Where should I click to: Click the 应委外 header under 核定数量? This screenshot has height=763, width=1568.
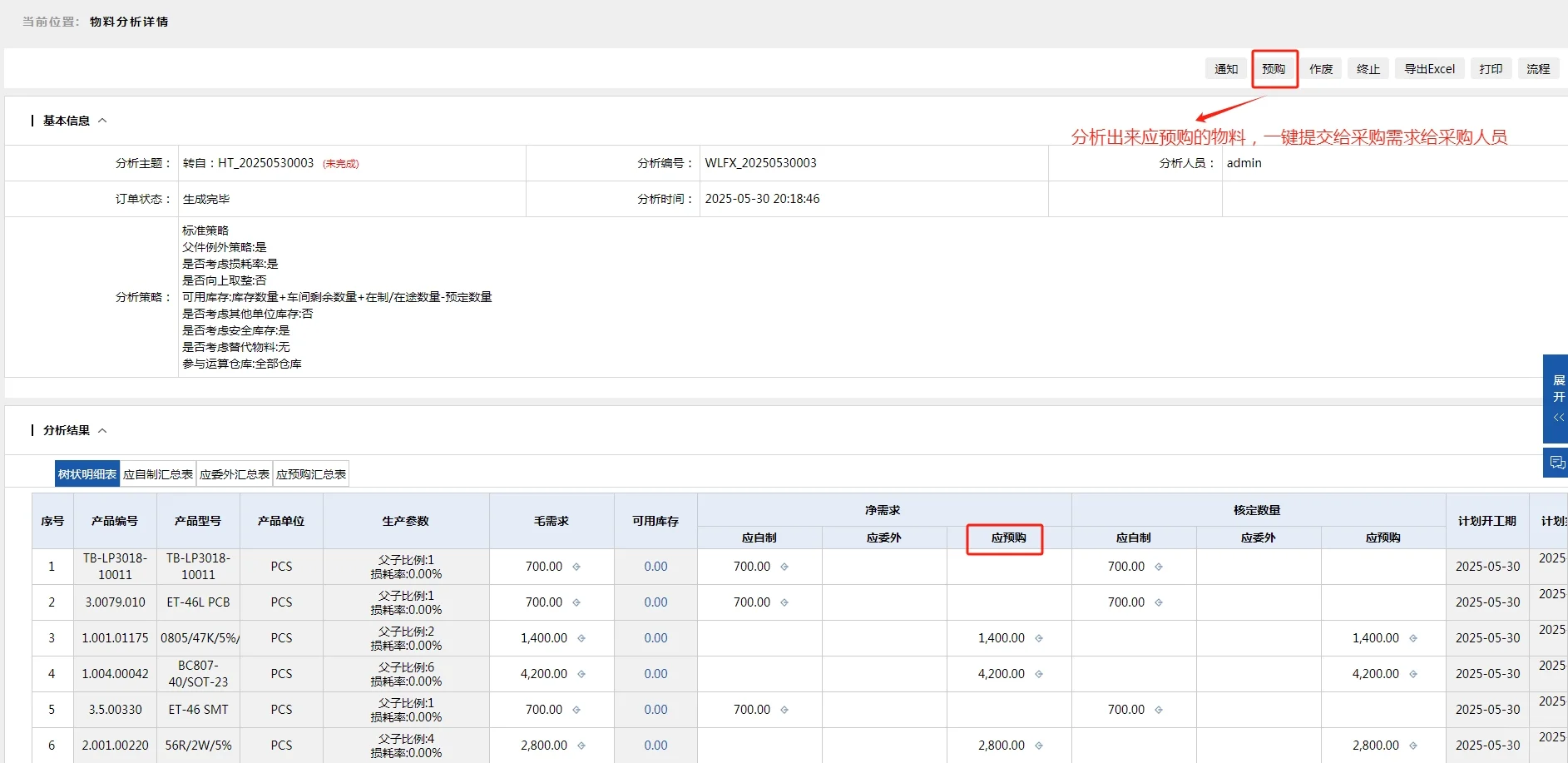point(1259,538)
